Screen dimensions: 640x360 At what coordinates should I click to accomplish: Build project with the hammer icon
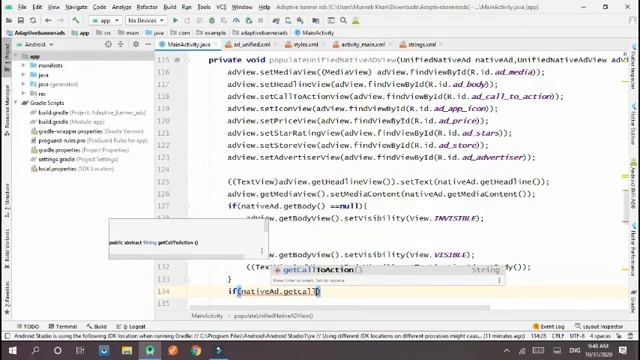coord(76,20)
